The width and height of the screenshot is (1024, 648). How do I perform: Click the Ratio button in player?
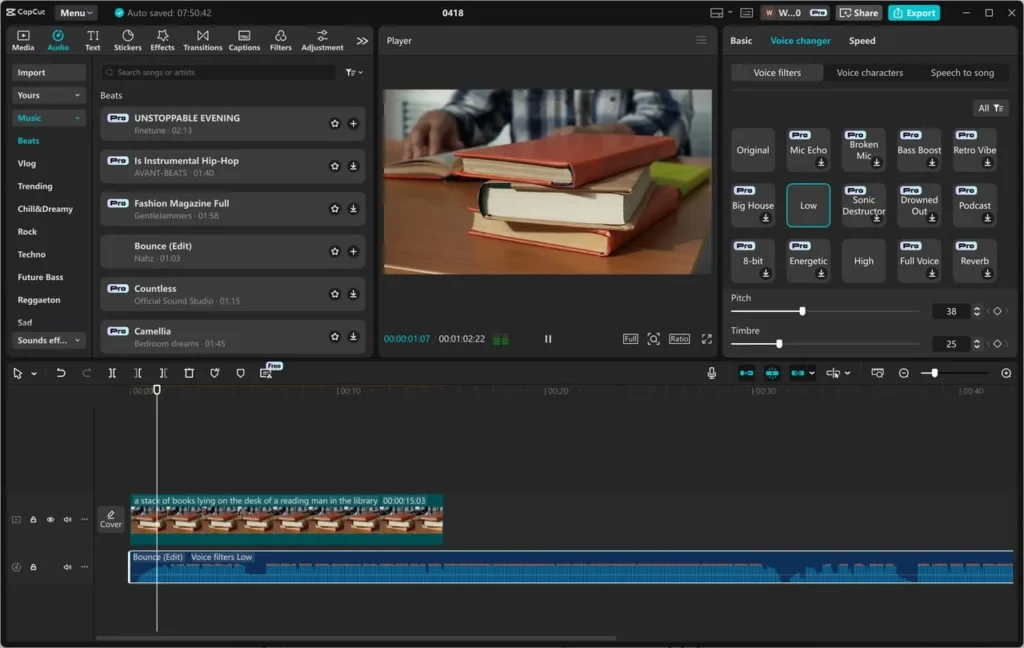point(679,339)
